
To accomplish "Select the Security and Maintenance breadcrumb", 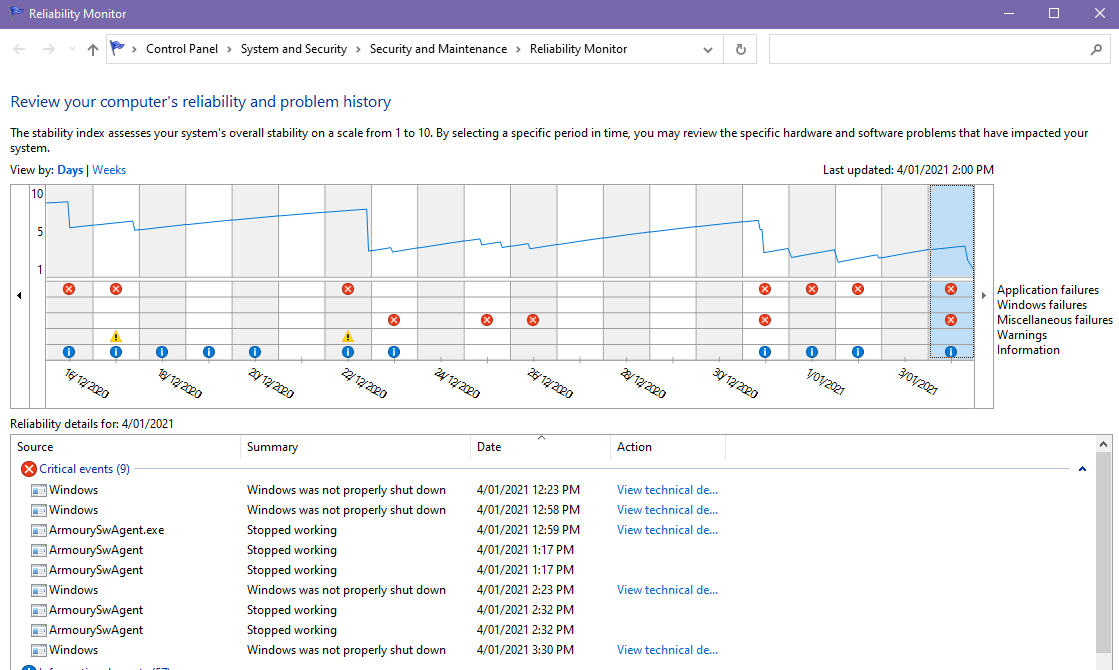I will click(438, 49).
